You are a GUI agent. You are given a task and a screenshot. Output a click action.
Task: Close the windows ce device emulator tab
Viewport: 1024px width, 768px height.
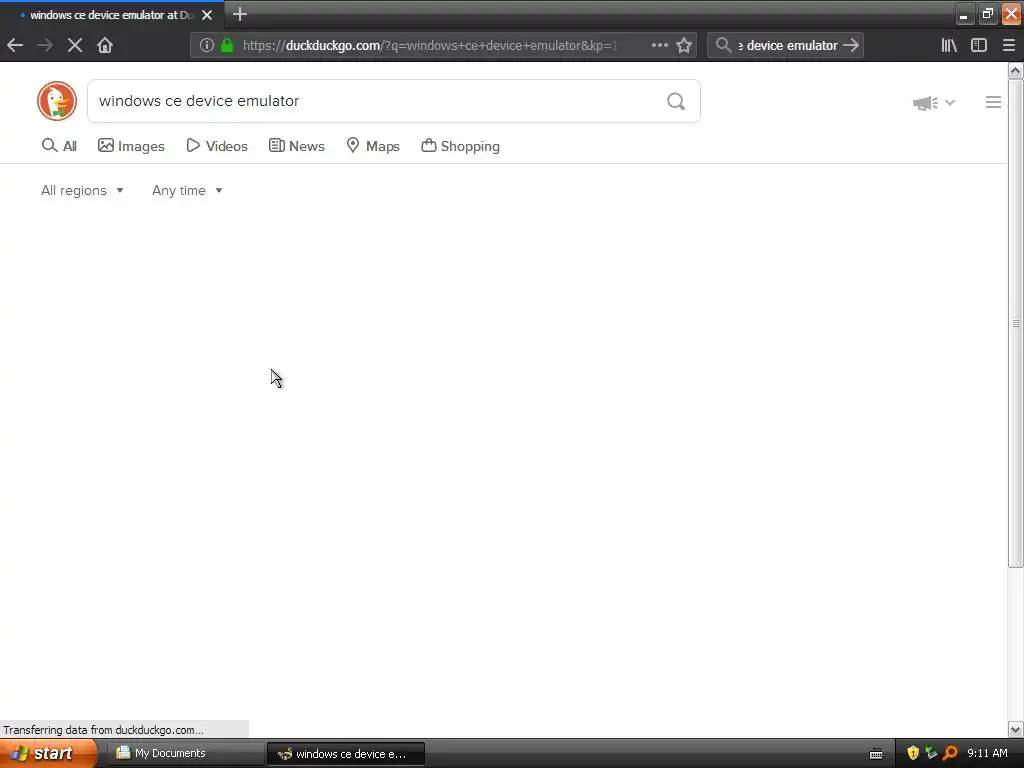coord(207,14)
